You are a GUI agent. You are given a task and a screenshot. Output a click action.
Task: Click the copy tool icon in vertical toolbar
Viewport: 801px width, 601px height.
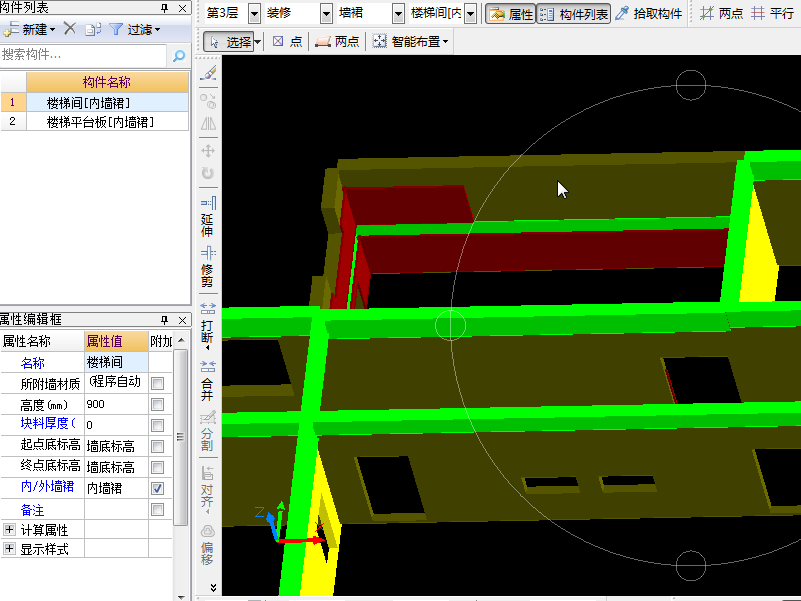(208, 101)
